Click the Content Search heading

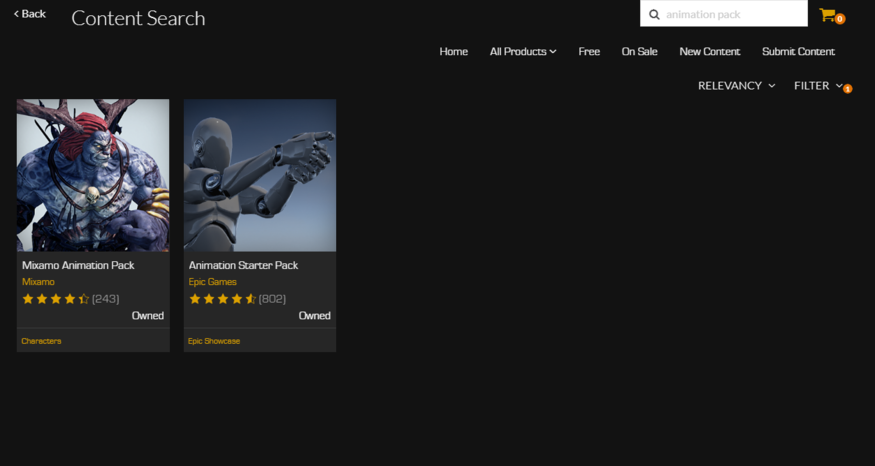click(x=138, y=18)
